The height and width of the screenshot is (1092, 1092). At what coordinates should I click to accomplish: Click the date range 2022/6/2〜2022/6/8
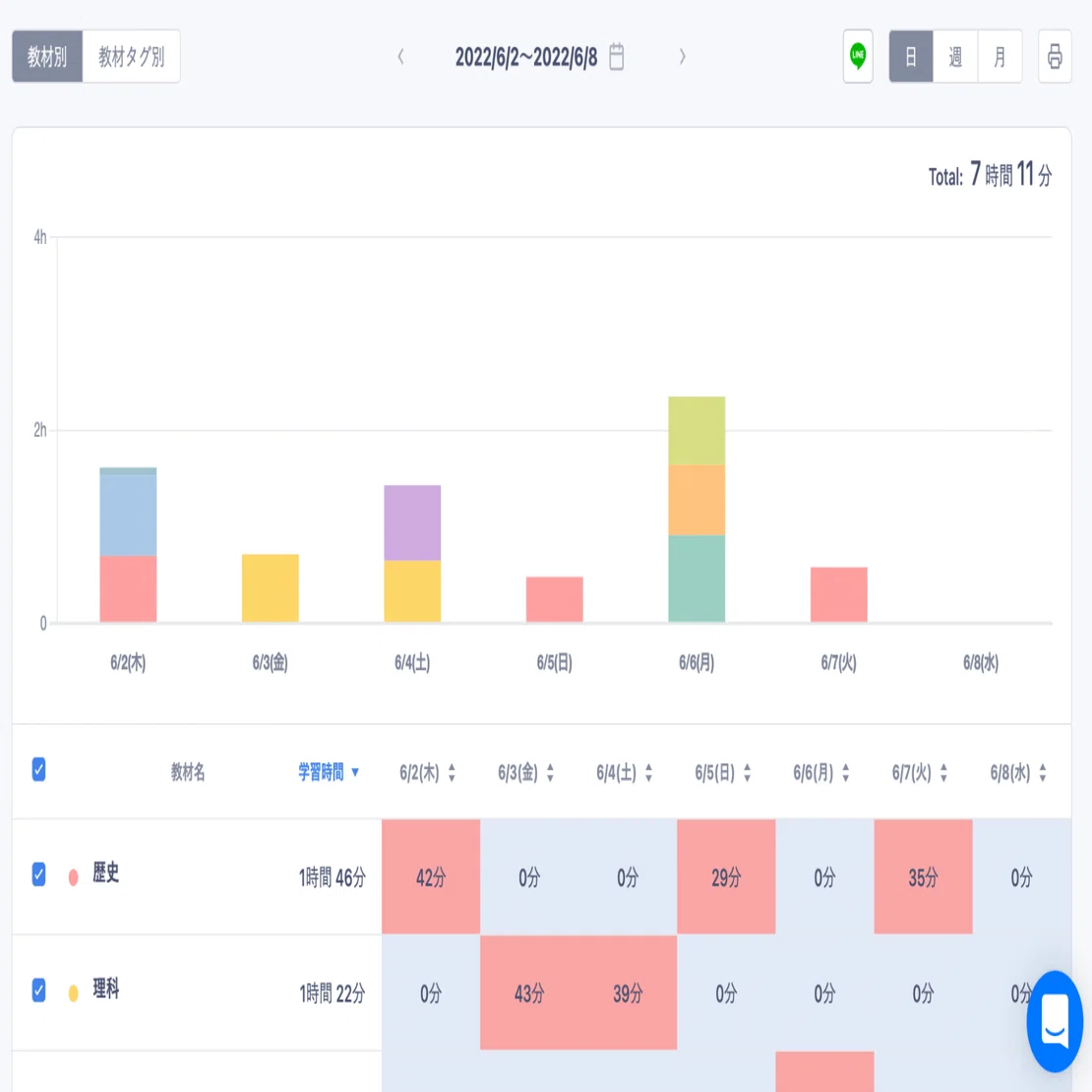pos(525,57)
